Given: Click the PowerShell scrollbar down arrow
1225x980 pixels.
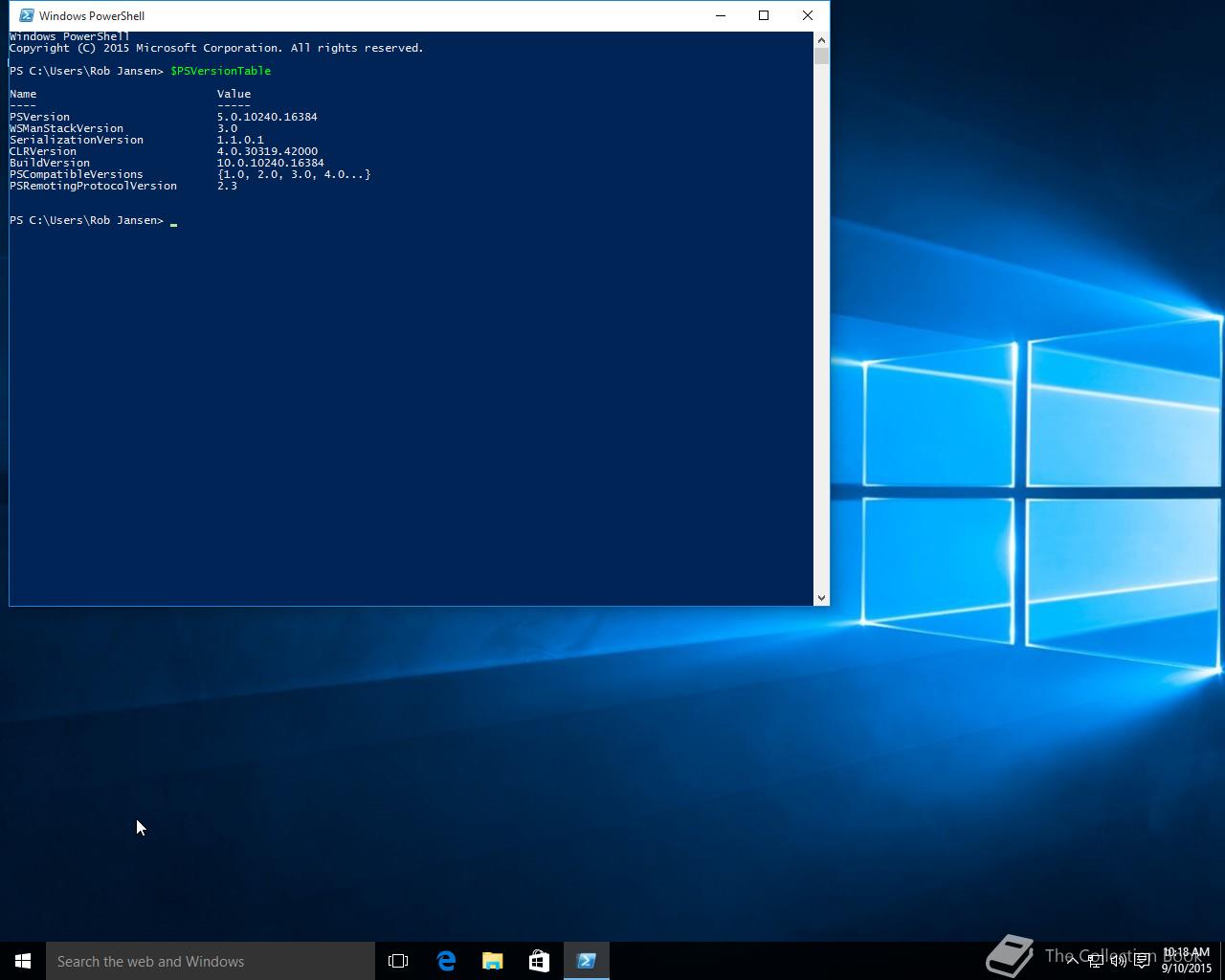Looking at the screenshot, I should (821, 597).
